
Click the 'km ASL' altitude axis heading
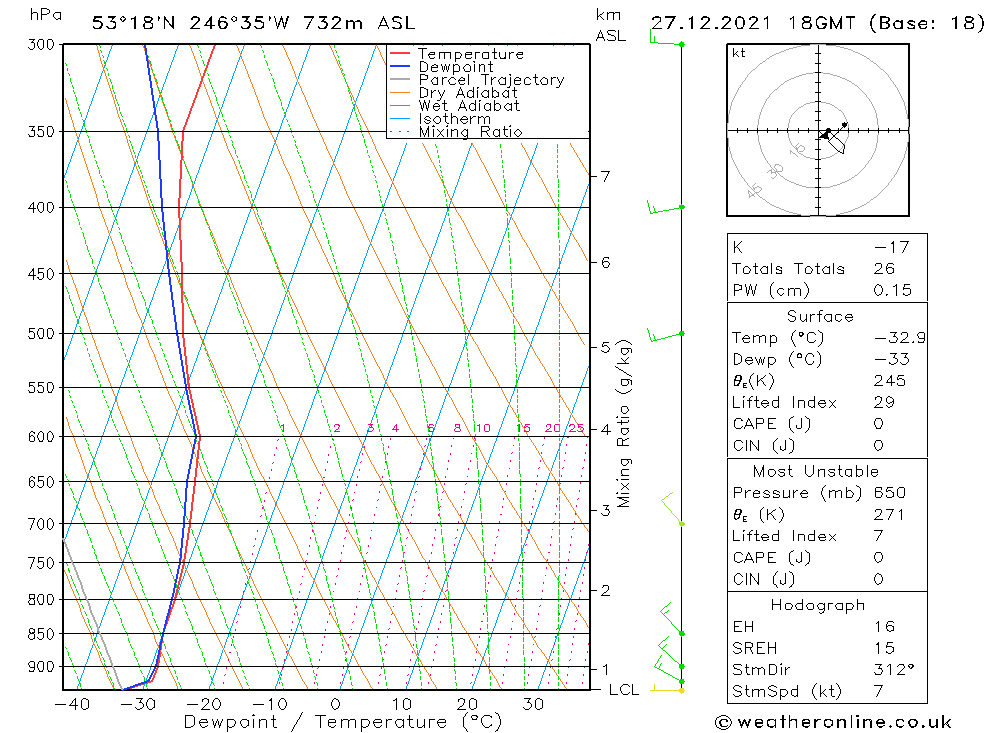coord(610,26)
